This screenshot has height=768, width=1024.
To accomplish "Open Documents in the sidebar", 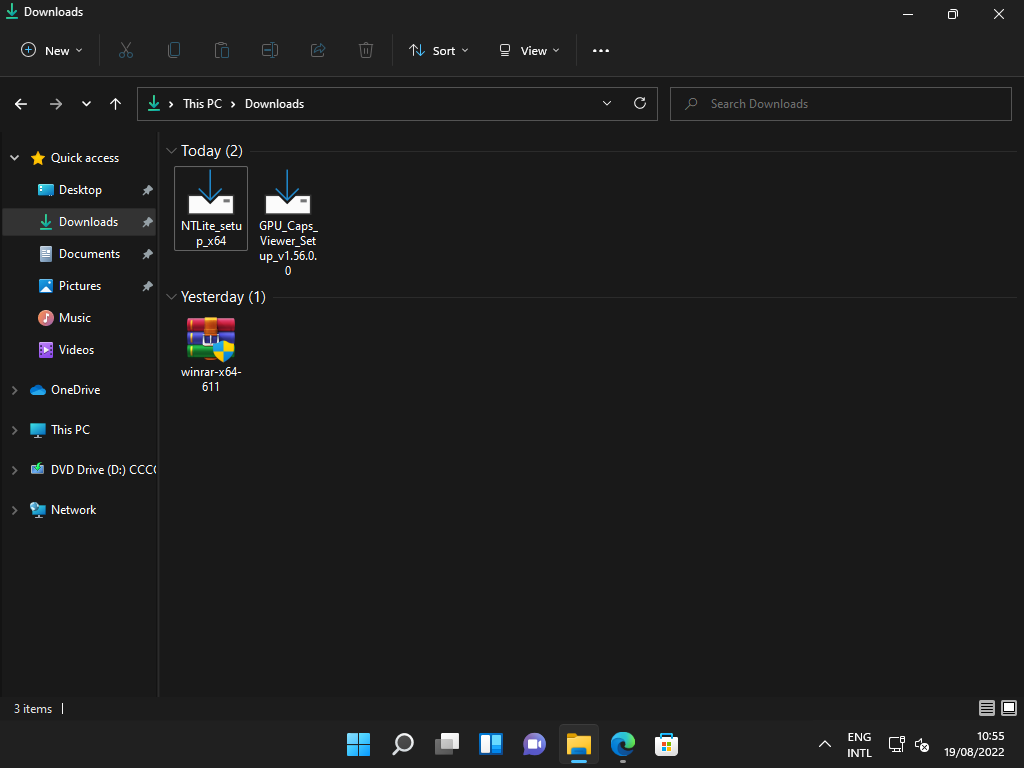I will [80, 254].
